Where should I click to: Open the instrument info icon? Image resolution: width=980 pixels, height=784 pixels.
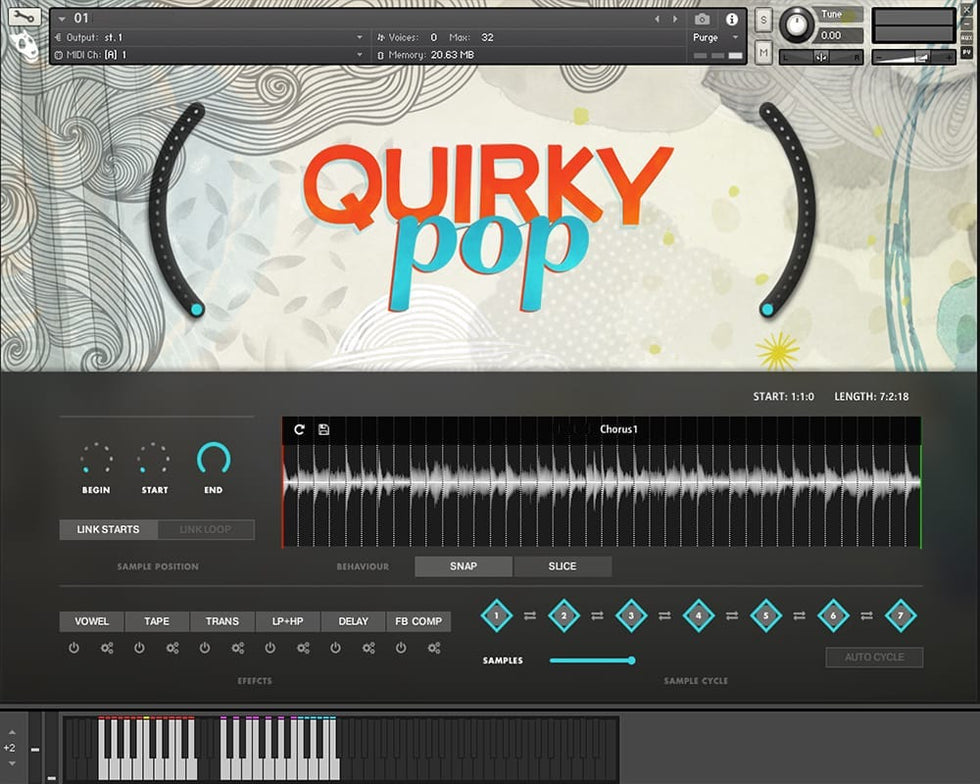click(x=731, y=19)
